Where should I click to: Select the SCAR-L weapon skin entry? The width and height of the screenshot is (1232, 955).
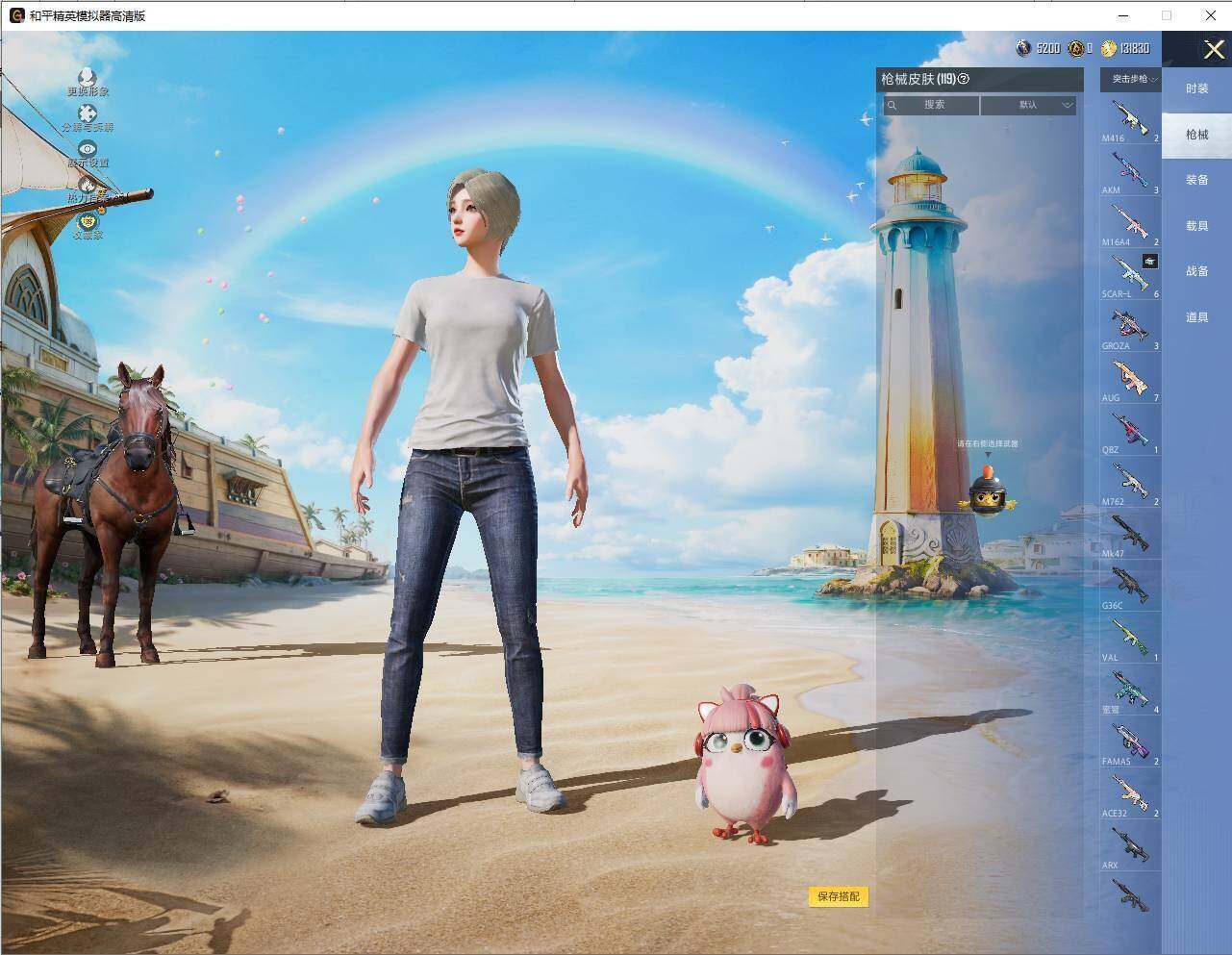1131,275
